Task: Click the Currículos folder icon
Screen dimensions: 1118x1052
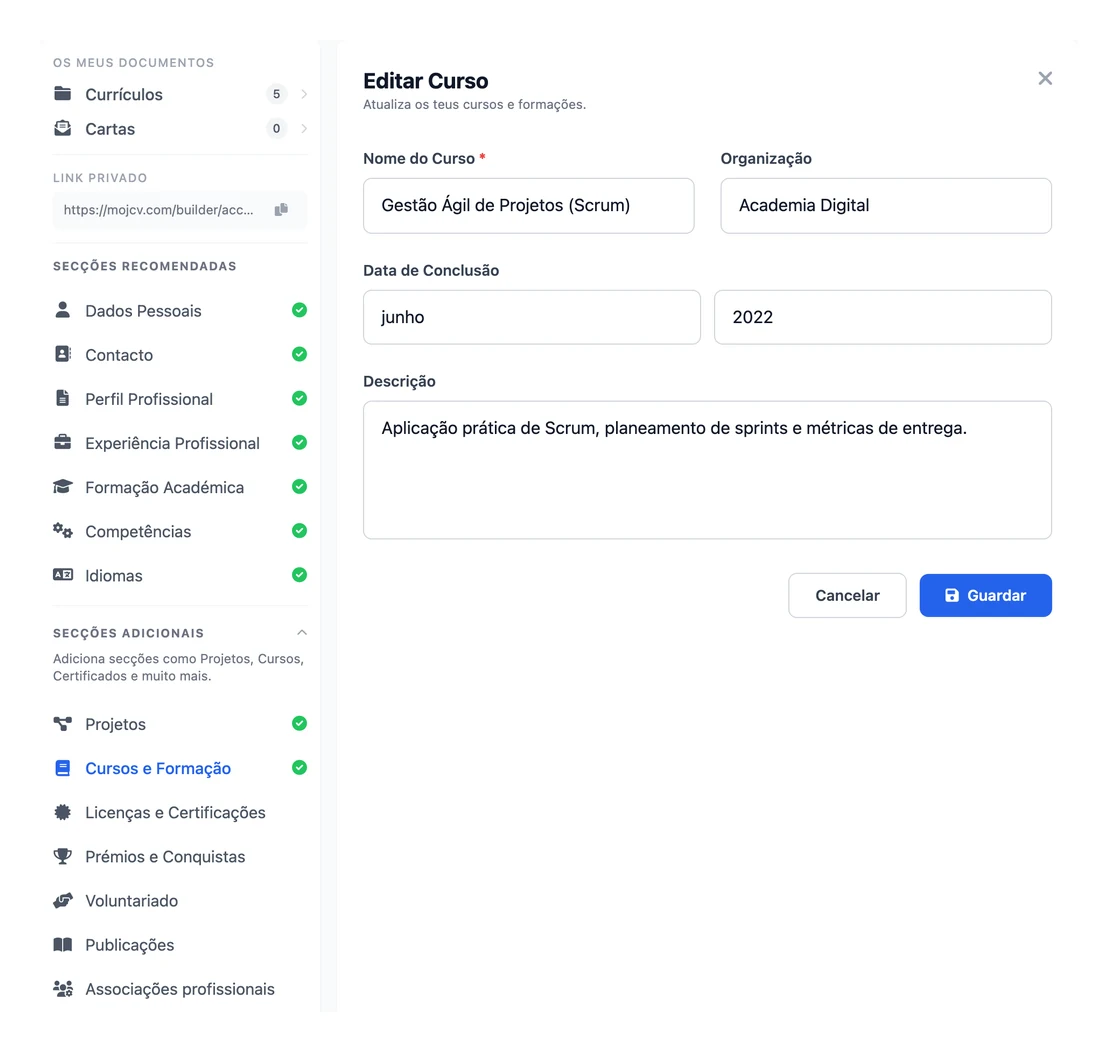Action: (63, 93)
